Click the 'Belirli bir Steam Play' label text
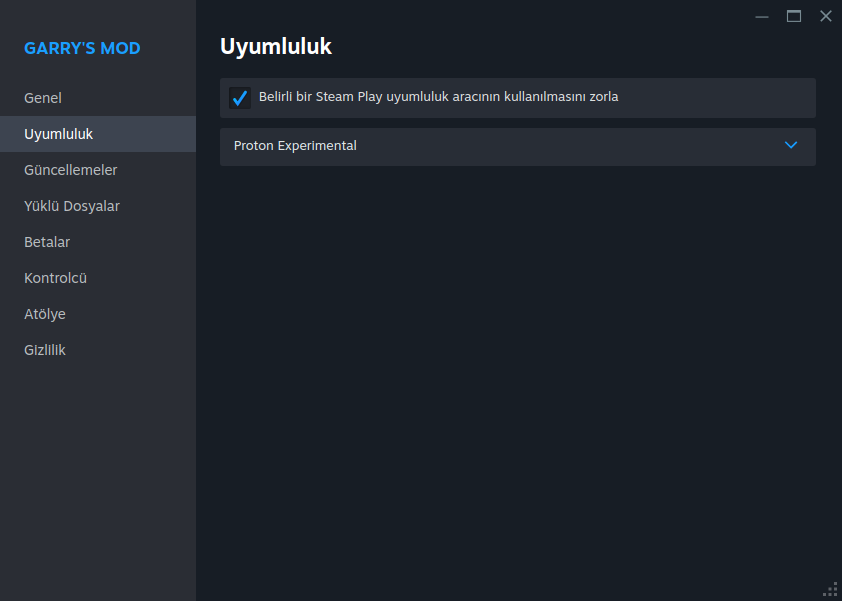Screen dimensions: 842x601 pyautogui.click(x=438, y=97)
